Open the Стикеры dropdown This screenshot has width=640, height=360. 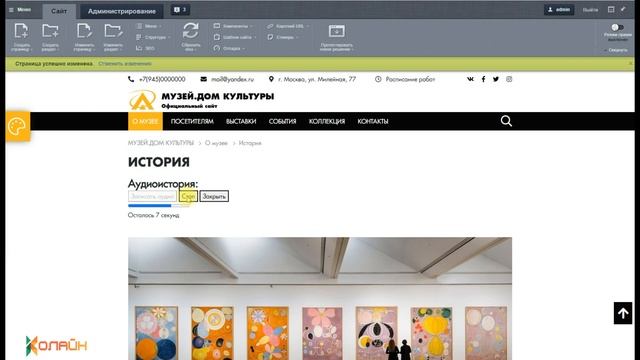tap(282, 37)
